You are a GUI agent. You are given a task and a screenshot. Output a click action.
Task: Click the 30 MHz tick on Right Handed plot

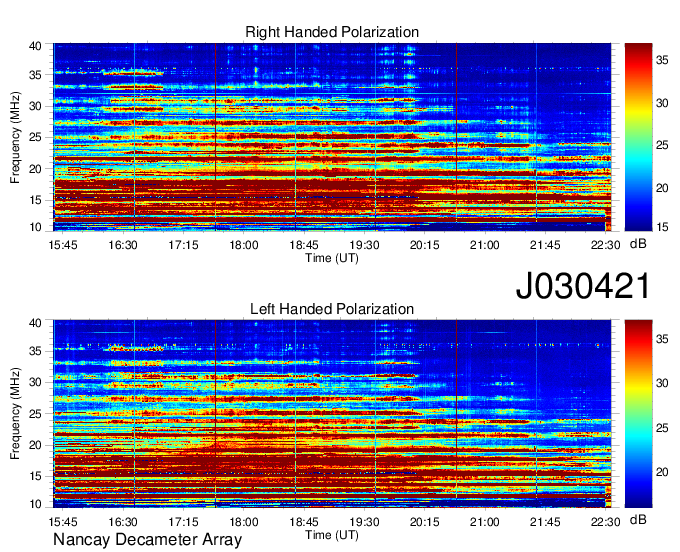(x=35, y=106)
